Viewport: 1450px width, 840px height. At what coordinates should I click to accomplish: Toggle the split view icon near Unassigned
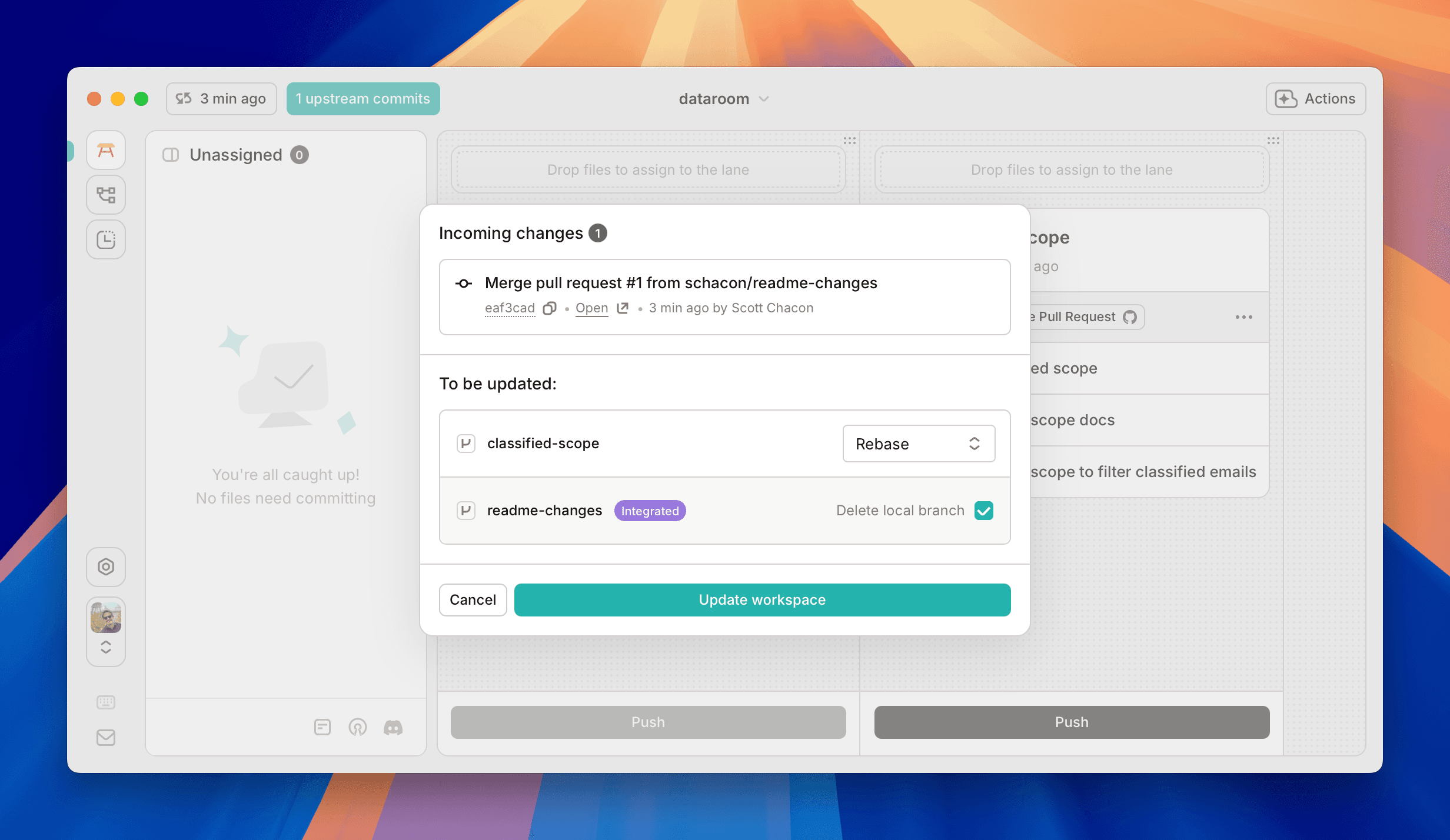click(170, 154)
